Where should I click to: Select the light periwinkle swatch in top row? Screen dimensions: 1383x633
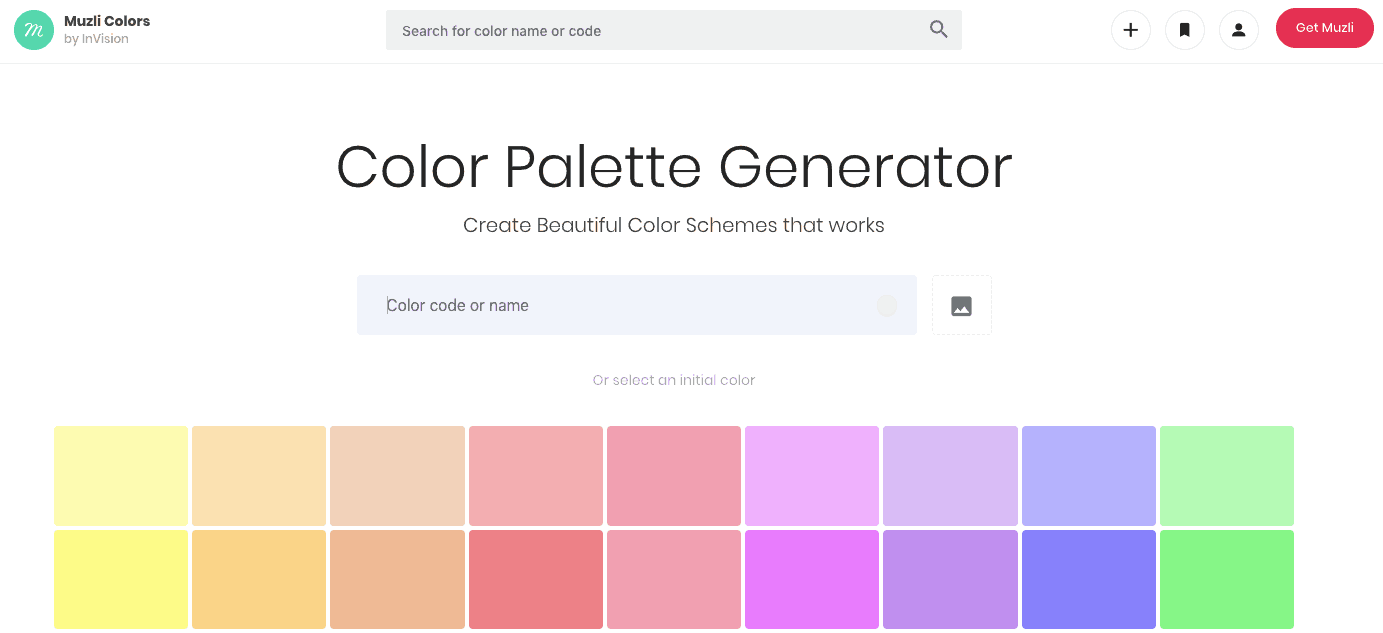click(x=1089, y=476)
